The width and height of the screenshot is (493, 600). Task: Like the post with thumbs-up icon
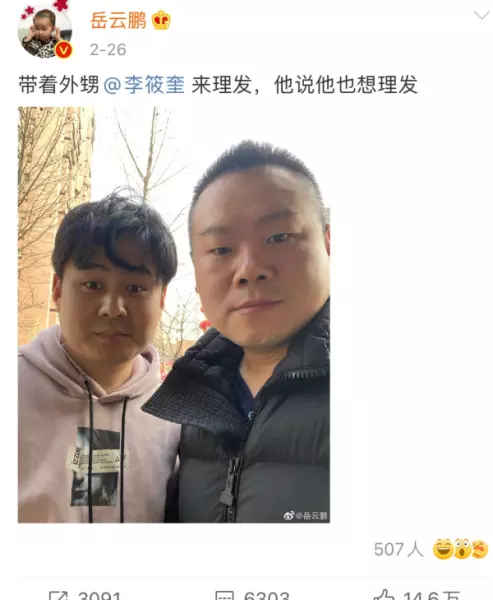(384, 595)
